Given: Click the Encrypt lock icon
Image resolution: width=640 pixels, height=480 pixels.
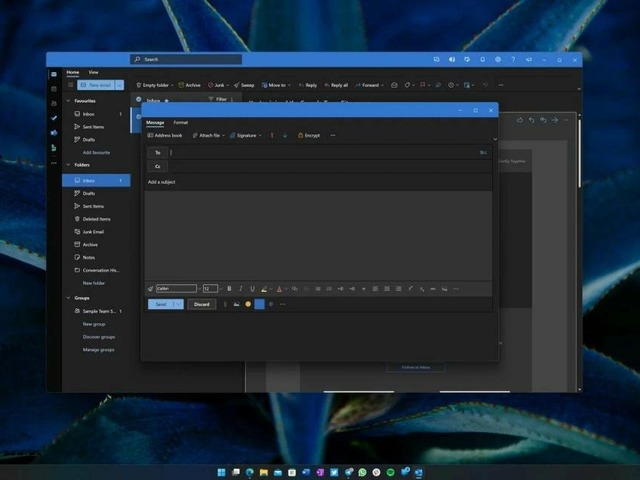Looking at the screenshot, I should (x=300, y=135).
